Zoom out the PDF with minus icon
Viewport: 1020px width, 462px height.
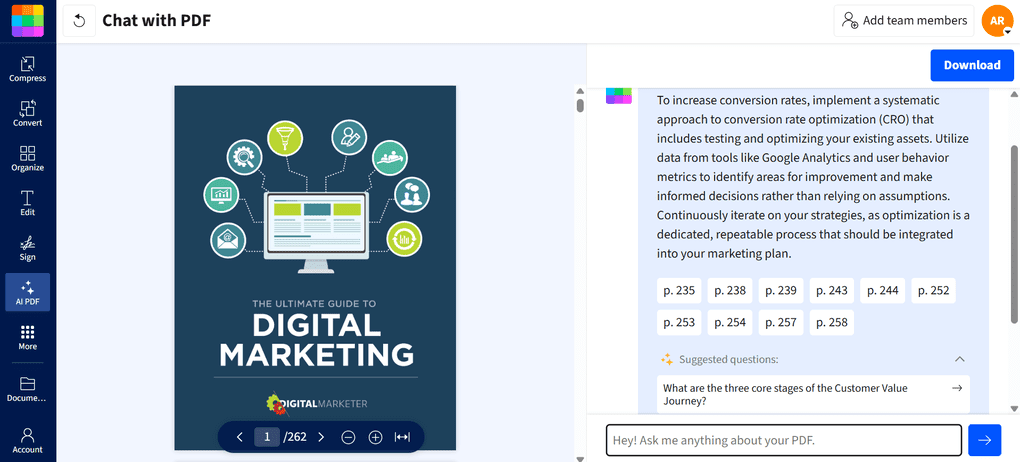click(x=349, y=437)
